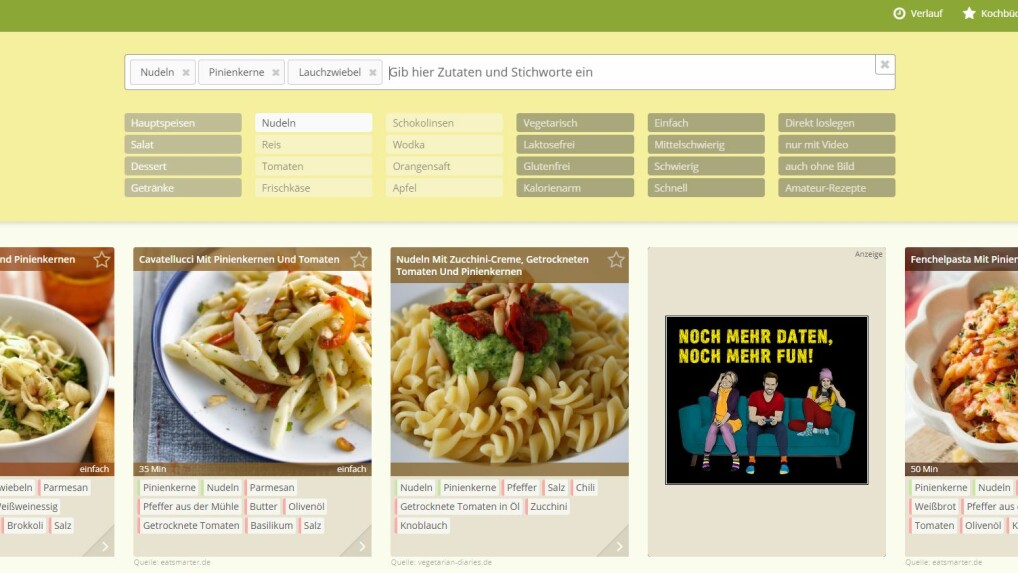The image size is (1018, 573).
Task: Toggle Glutenfrei filter
Action: (x=575, y=166)
